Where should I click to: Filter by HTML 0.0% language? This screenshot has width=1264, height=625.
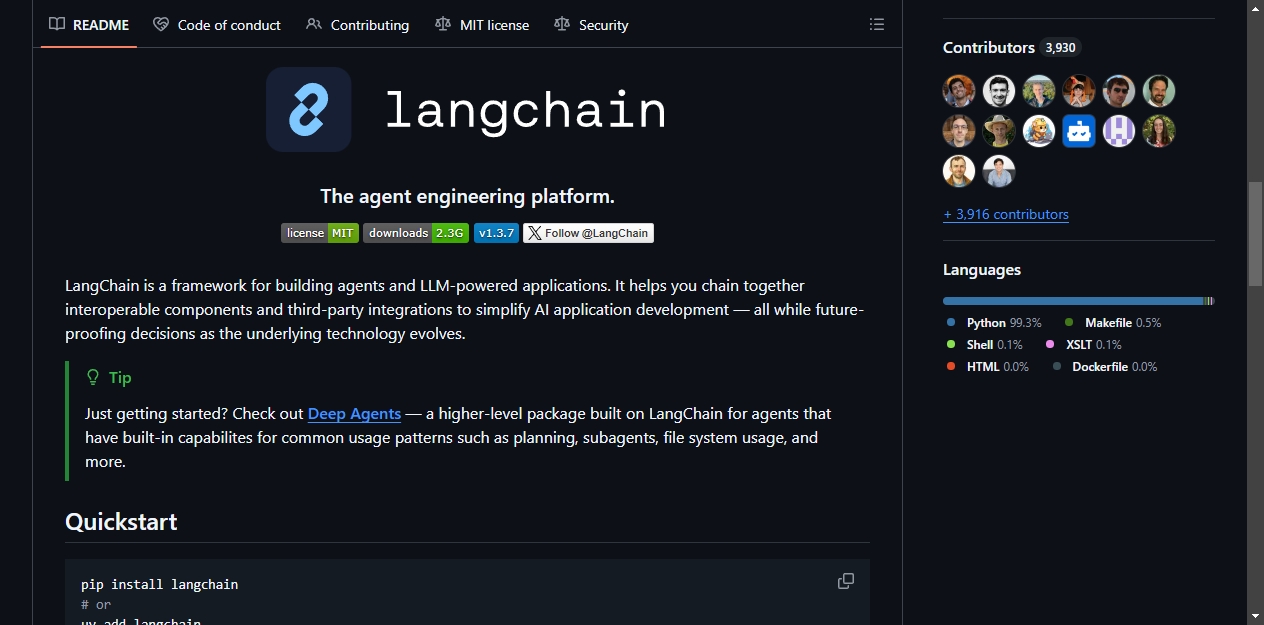pos(988,367)
